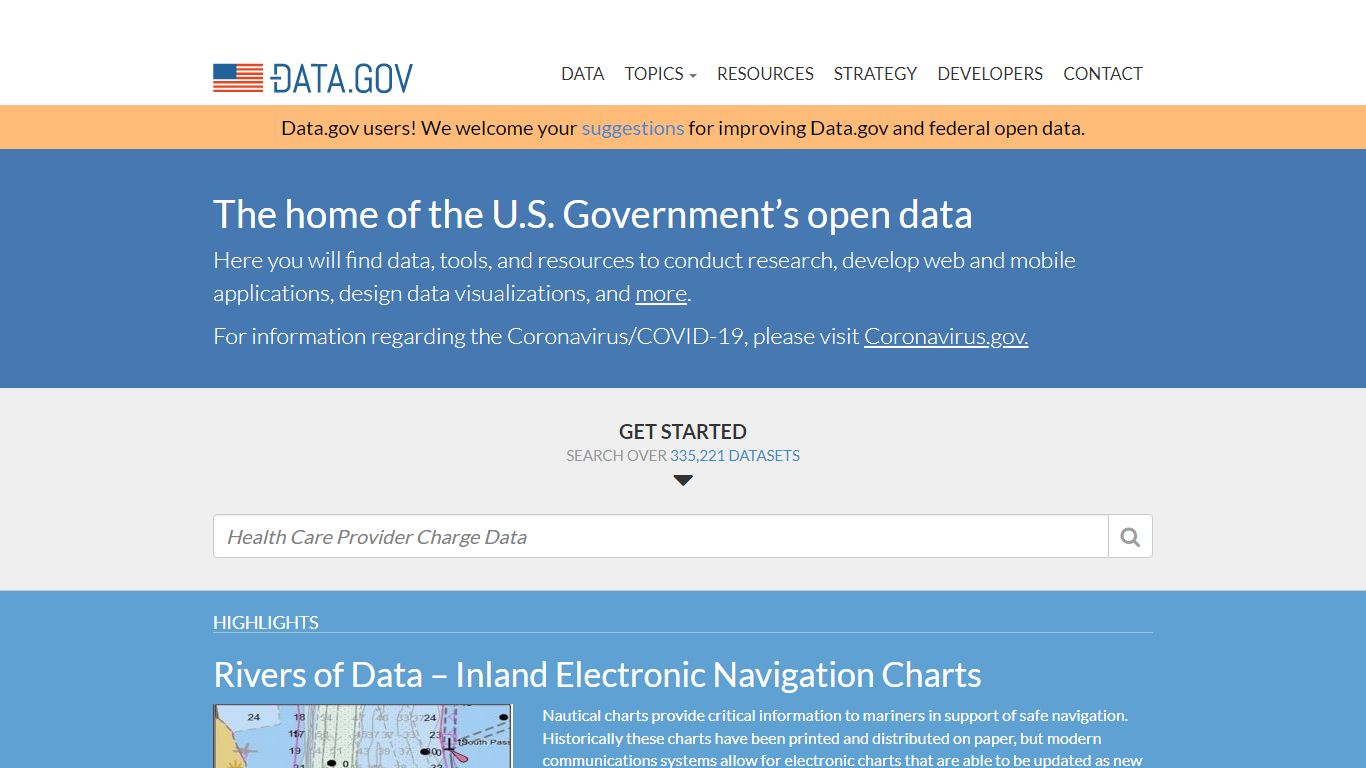
Task: Click the underlined 'more' link
Action: [661, 293]
